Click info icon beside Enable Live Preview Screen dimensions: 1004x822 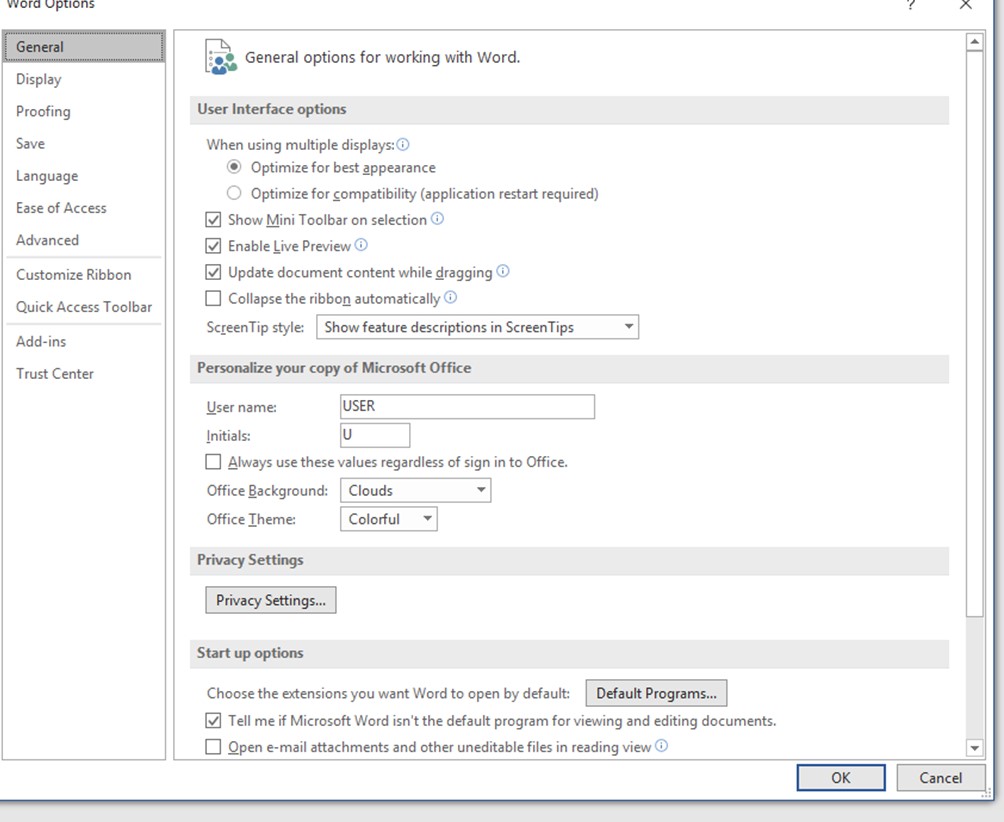(361, 245)
